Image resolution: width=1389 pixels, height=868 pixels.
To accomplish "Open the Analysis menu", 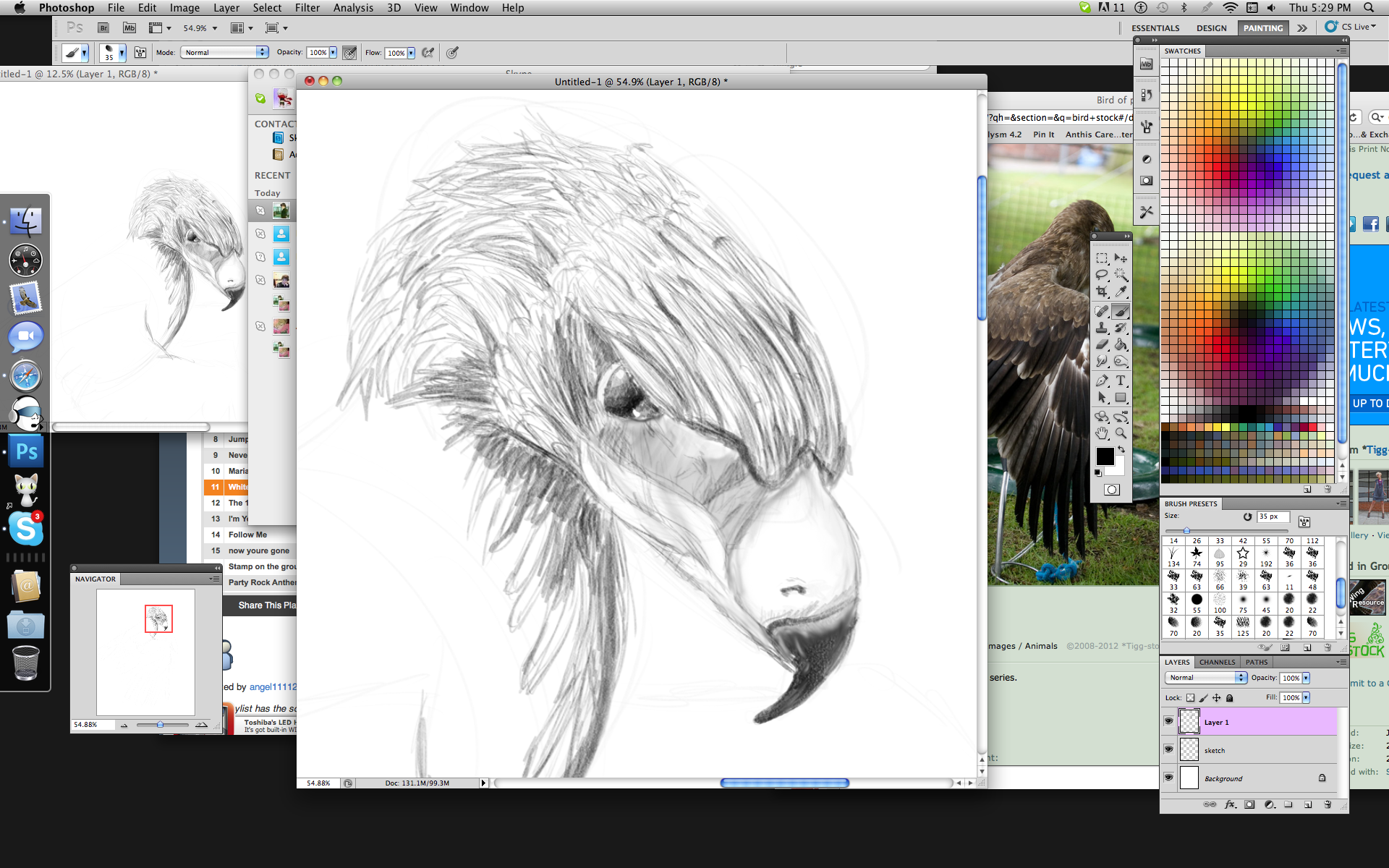I will (353, 8).
